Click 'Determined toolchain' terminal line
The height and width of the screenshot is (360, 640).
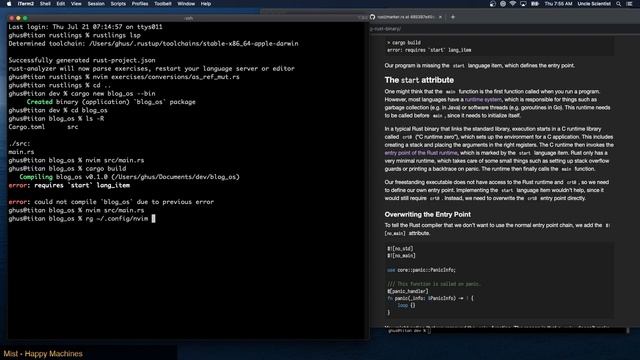pyautogui.click(x=153, y=44)
